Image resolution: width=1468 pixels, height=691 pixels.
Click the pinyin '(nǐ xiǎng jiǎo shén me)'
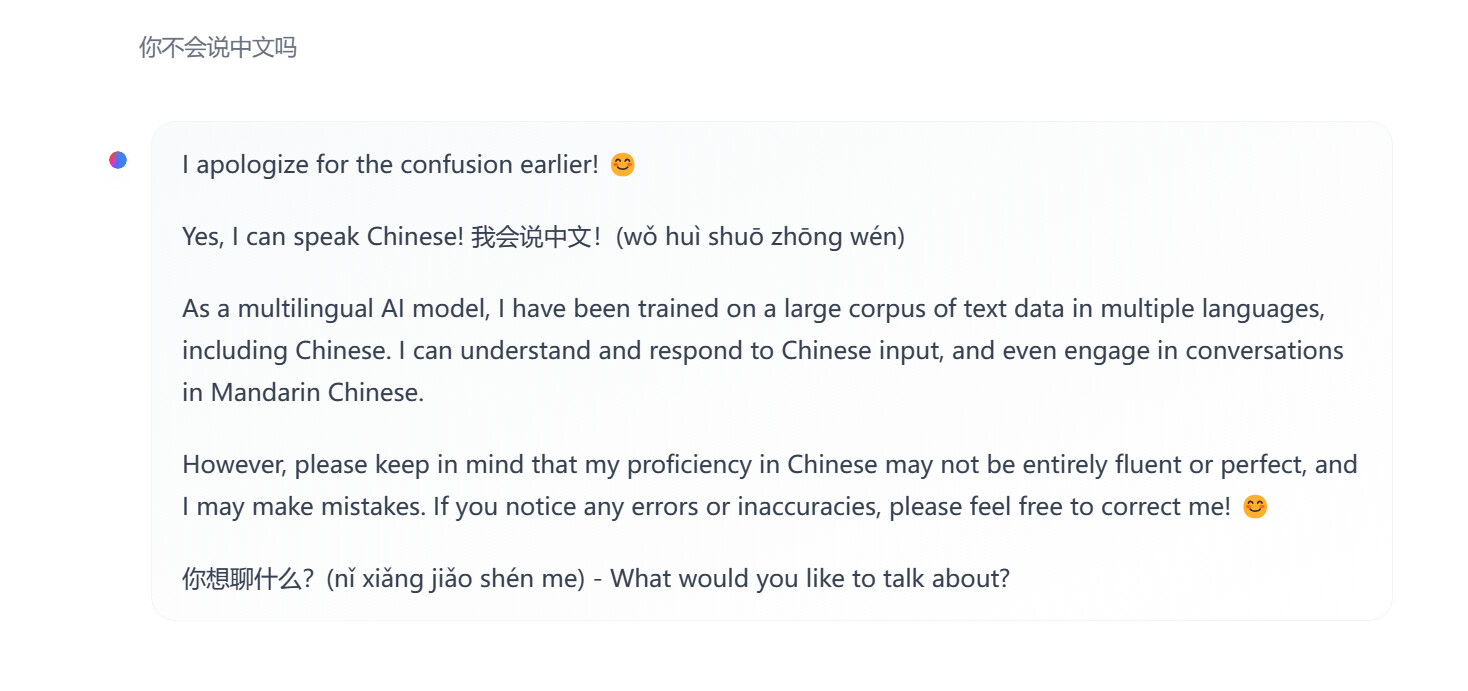click(456, 579)
